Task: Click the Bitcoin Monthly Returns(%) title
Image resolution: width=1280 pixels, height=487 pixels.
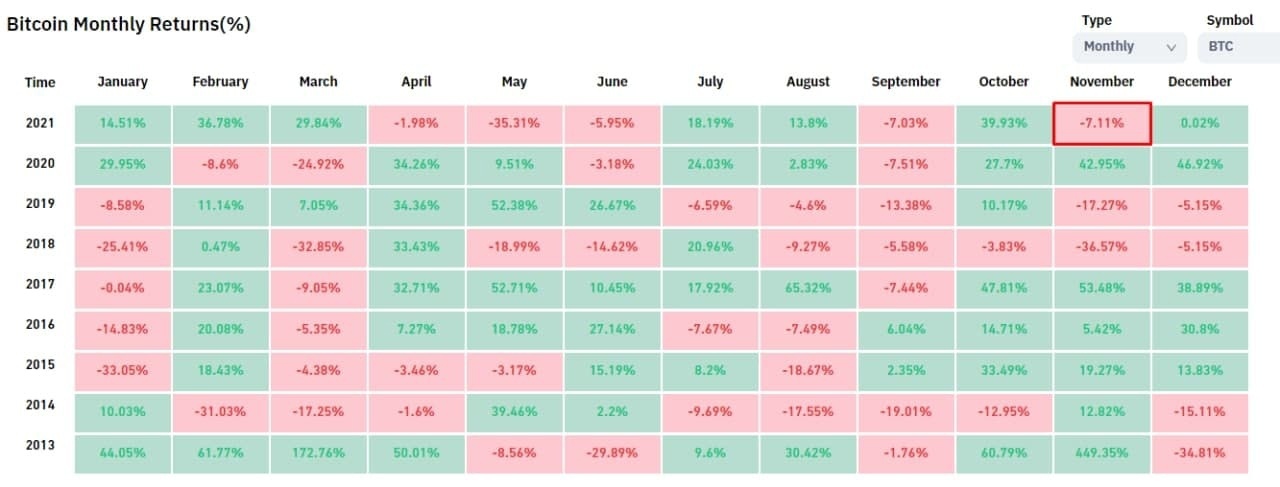Action: [x=128, y=25]
